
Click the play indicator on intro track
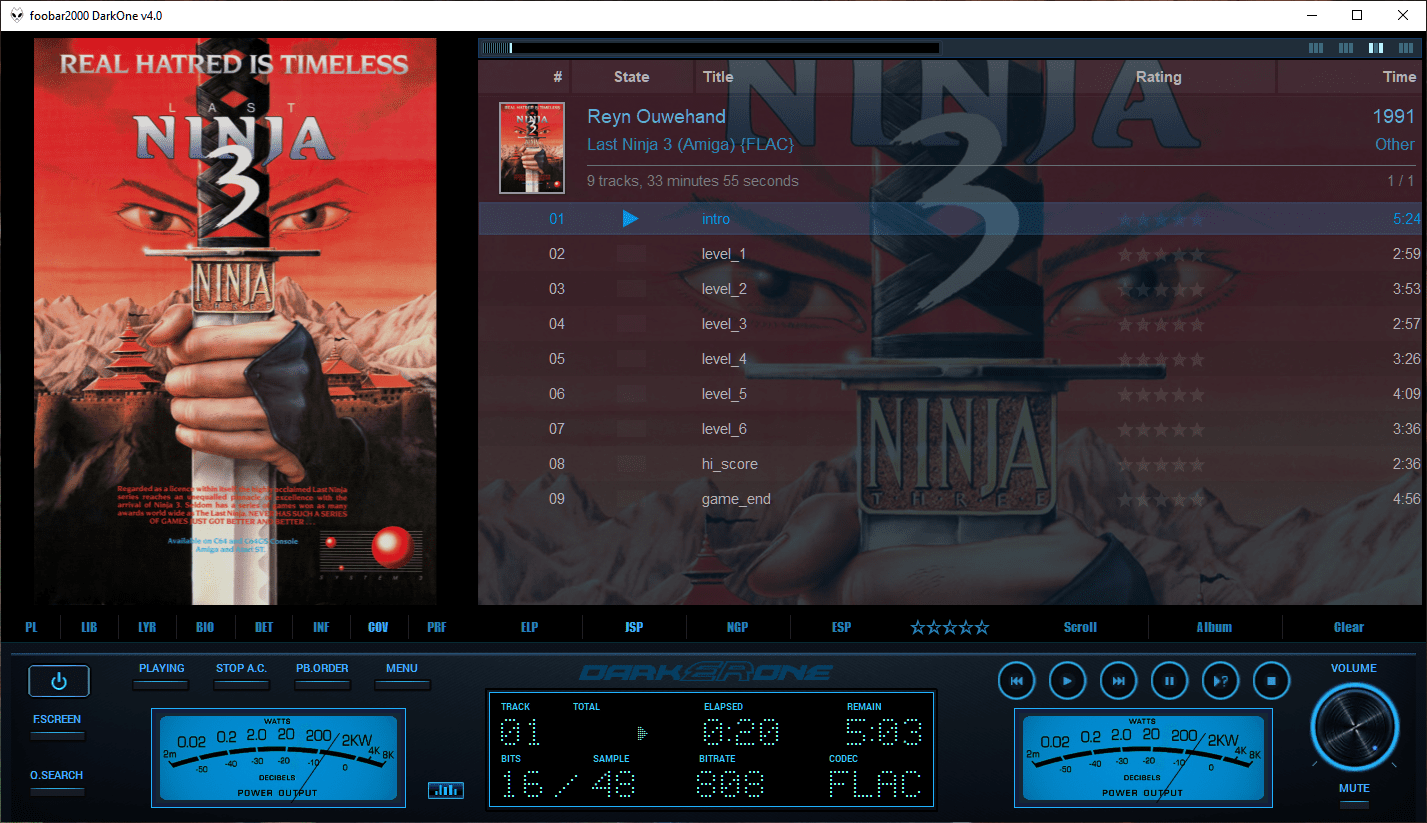[630, 218]
